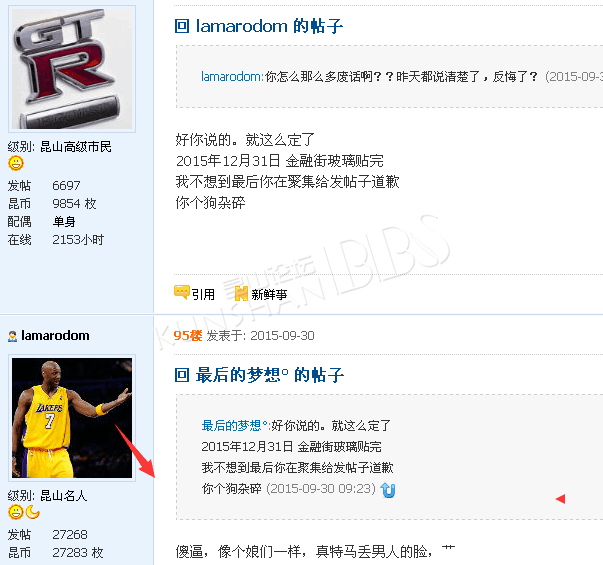Click the quoted author link lamarodom
This screenshot has width=603, height=565.
tap(231, 77)
